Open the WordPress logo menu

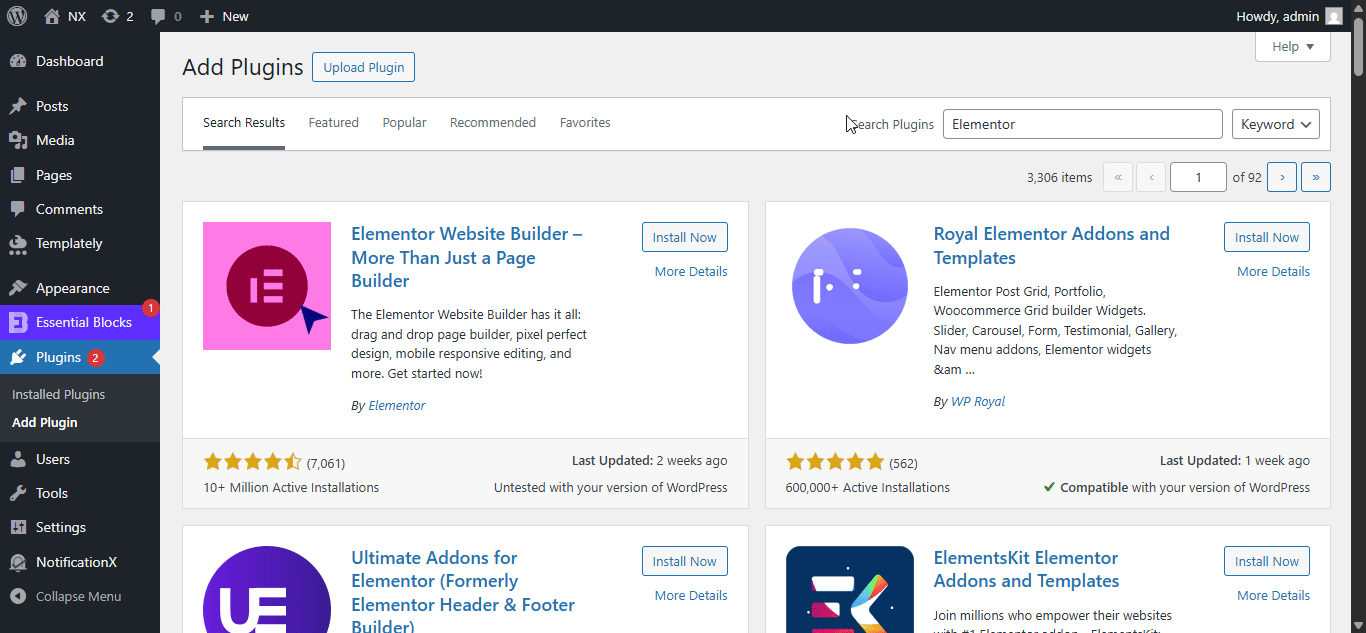pyautogui.click(x=17, y=16)
